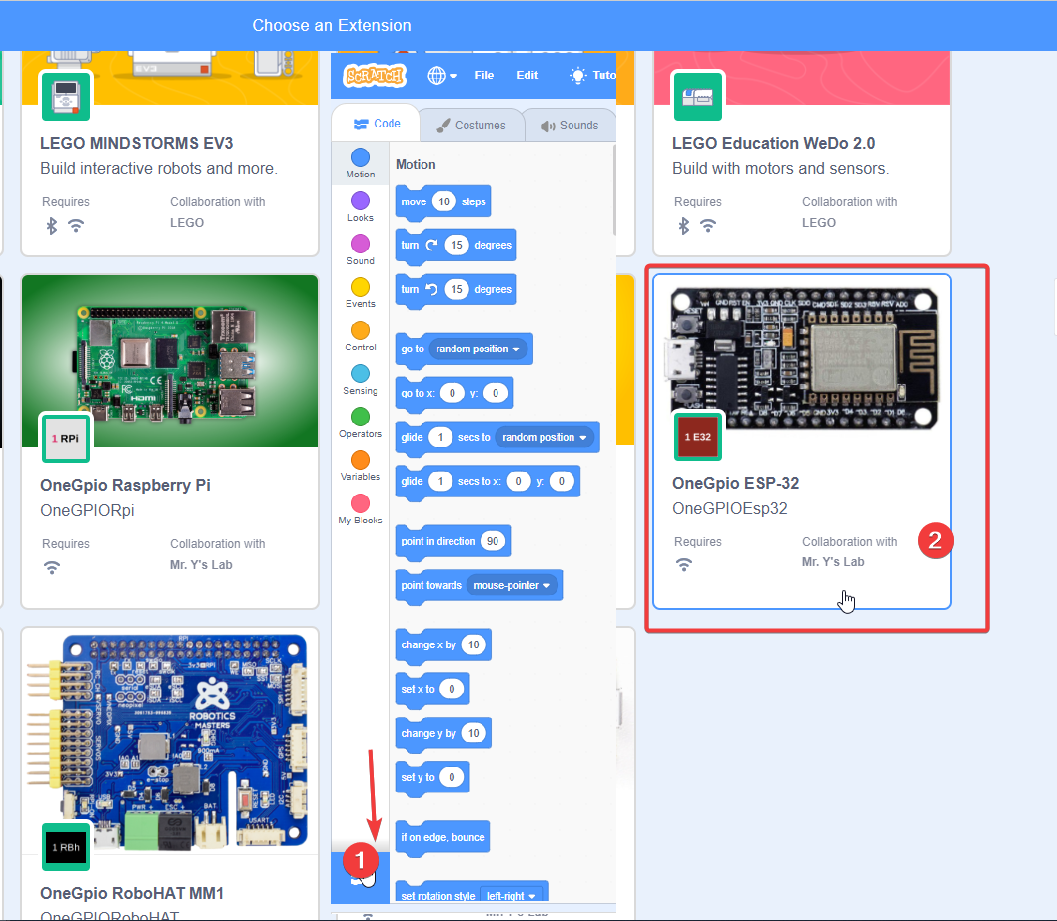Click the glide secs to x y block
Screen dimensions: 1057x921
point(487,481)
